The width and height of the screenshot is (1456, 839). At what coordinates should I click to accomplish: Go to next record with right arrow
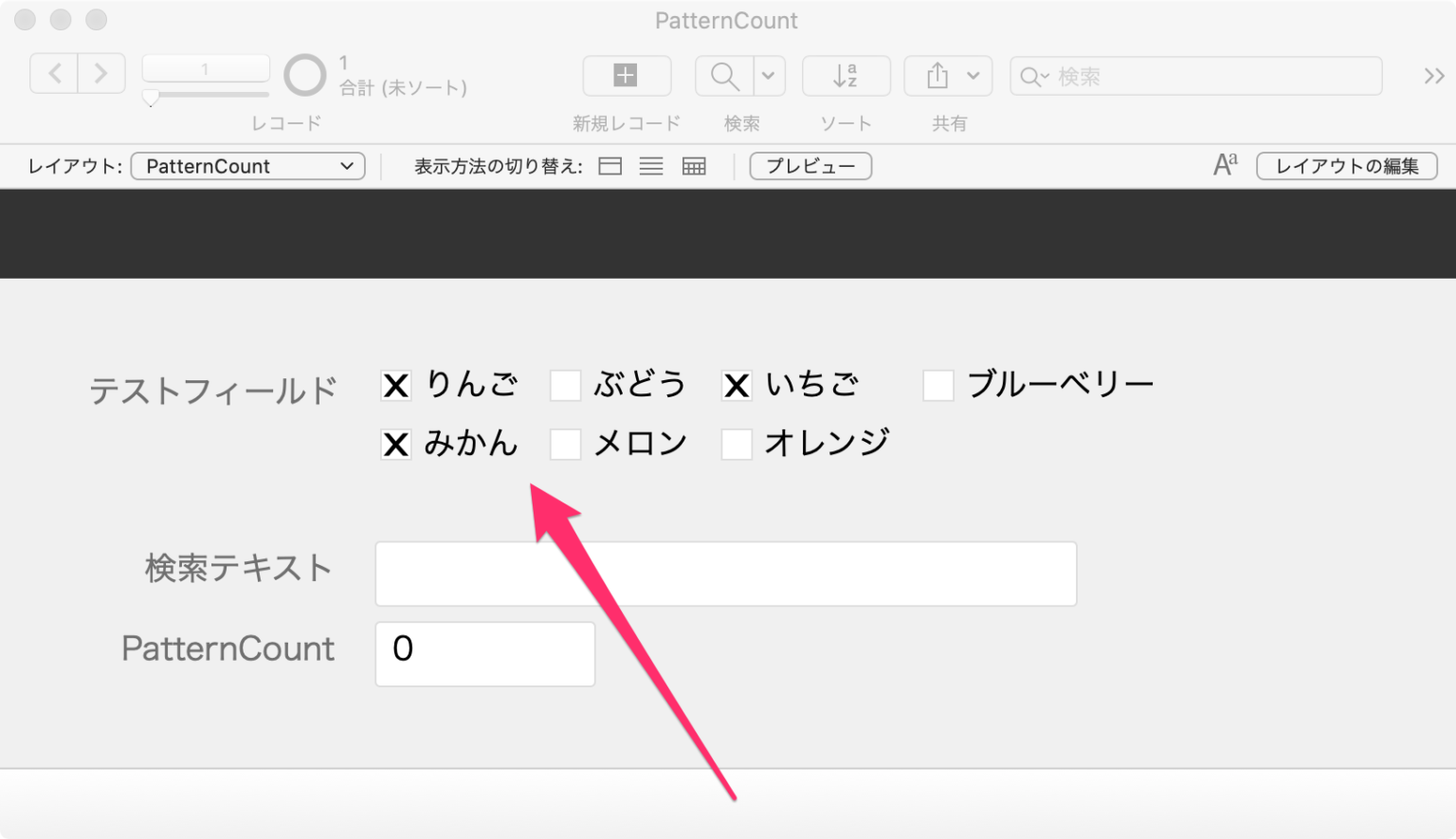[x=100, y=73]
